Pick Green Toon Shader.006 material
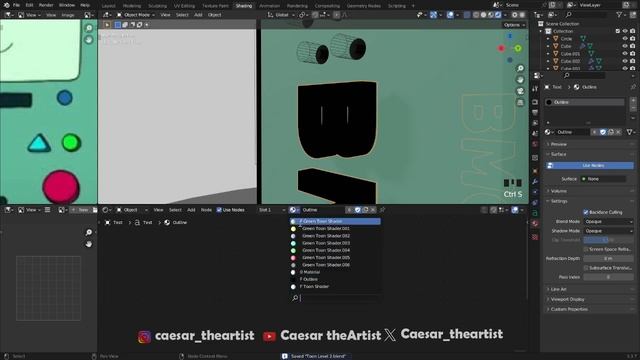This screenshot has width=640, height=360. coord(335,265)
